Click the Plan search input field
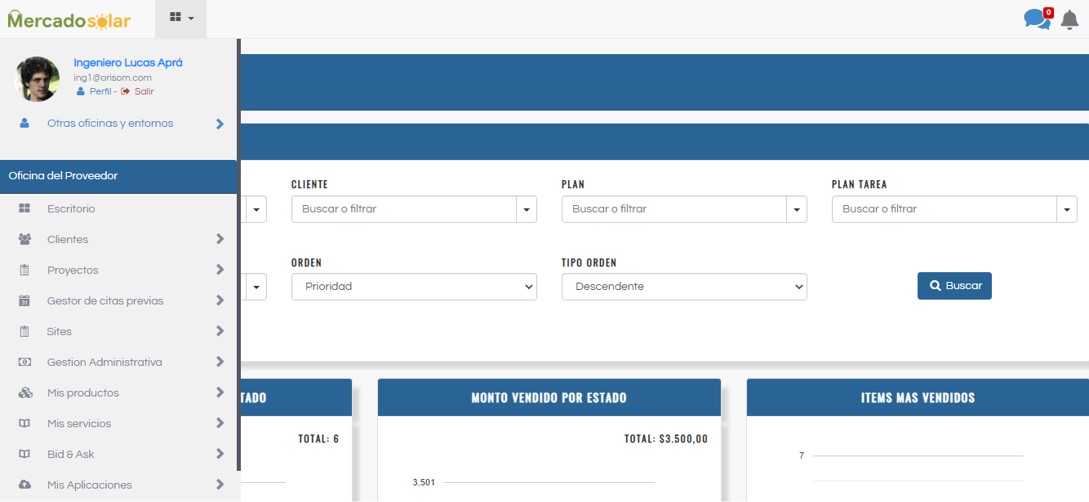Image resolution: width=1089 pixels, height=502 pixels. tap(673, 209)
